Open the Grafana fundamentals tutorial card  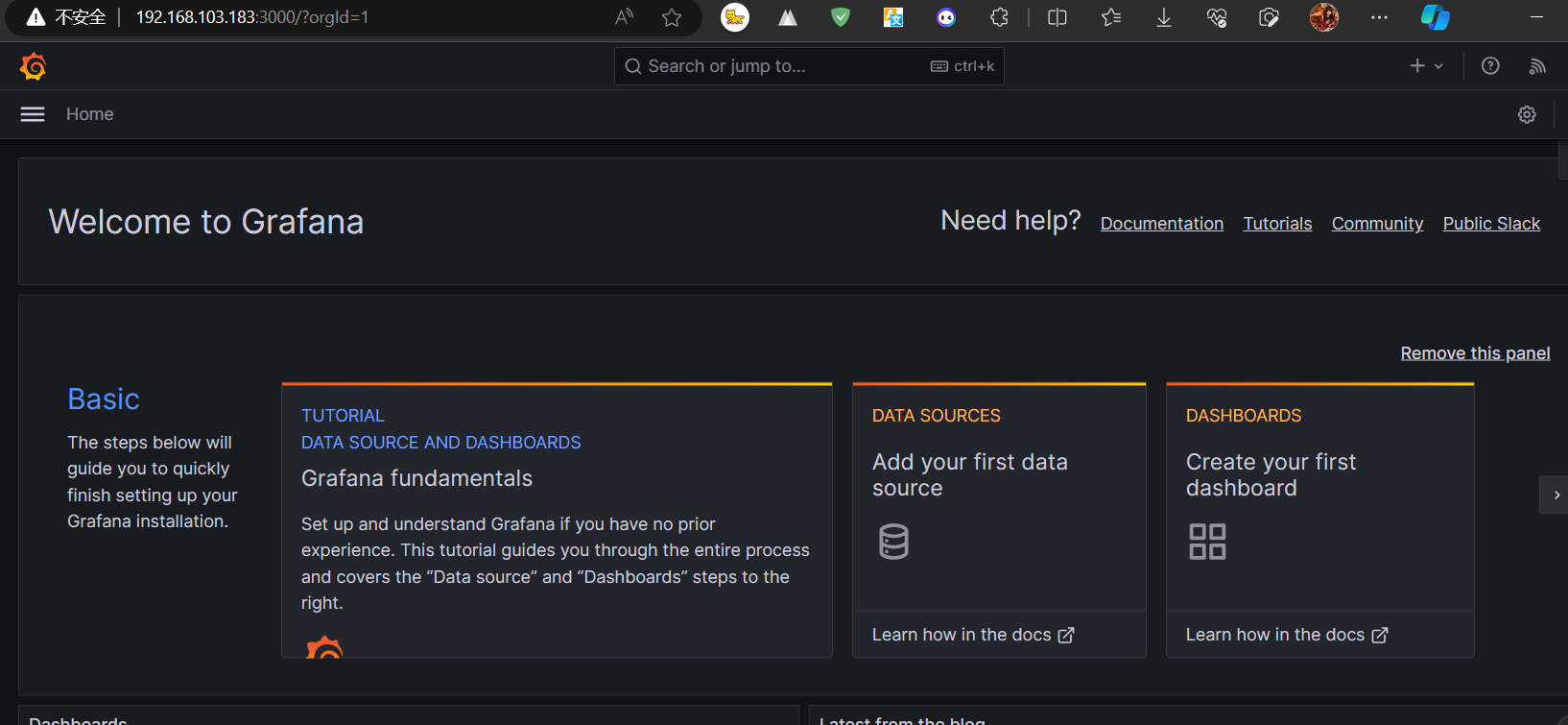557,520
